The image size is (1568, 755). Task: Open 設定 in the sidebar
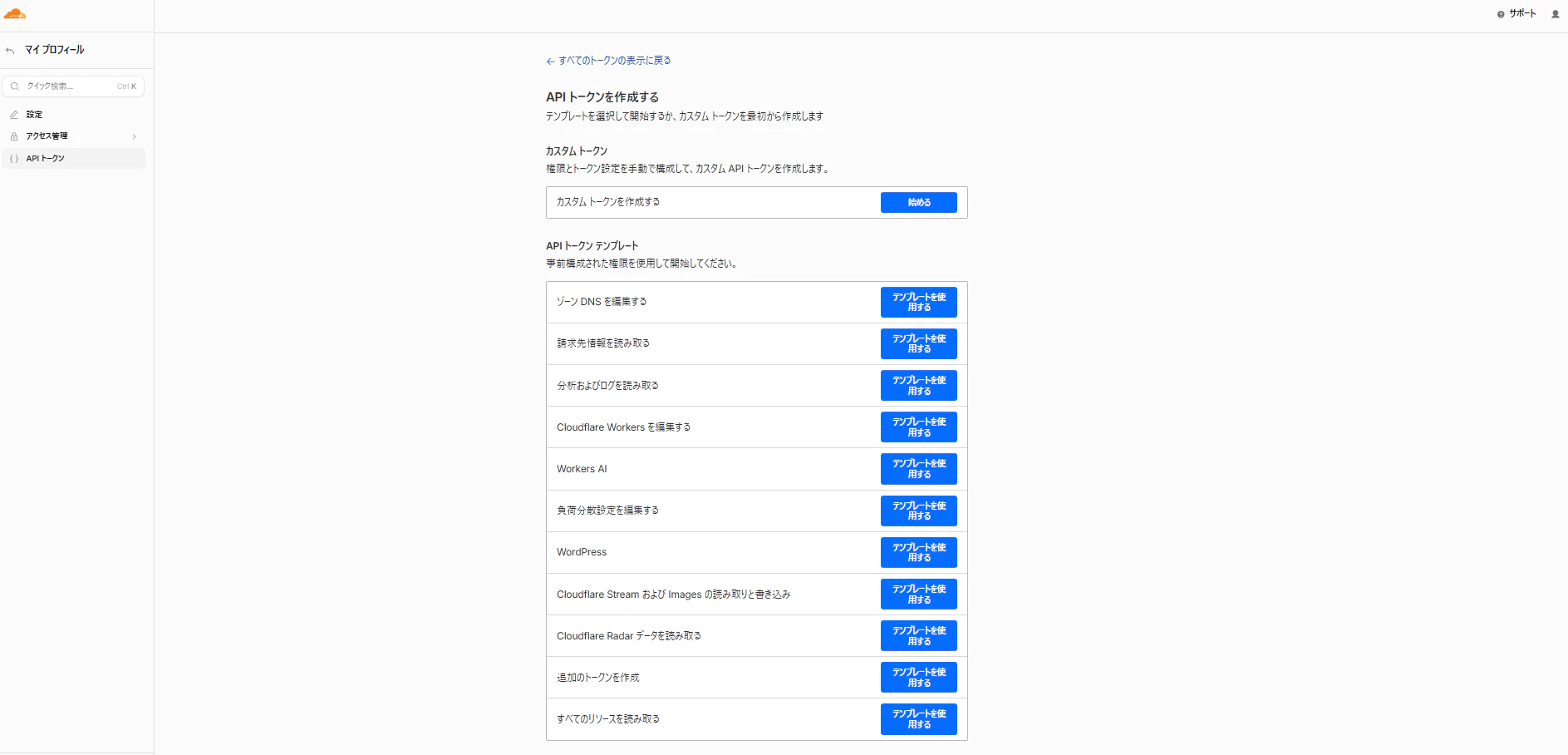(x=73, y=115)
